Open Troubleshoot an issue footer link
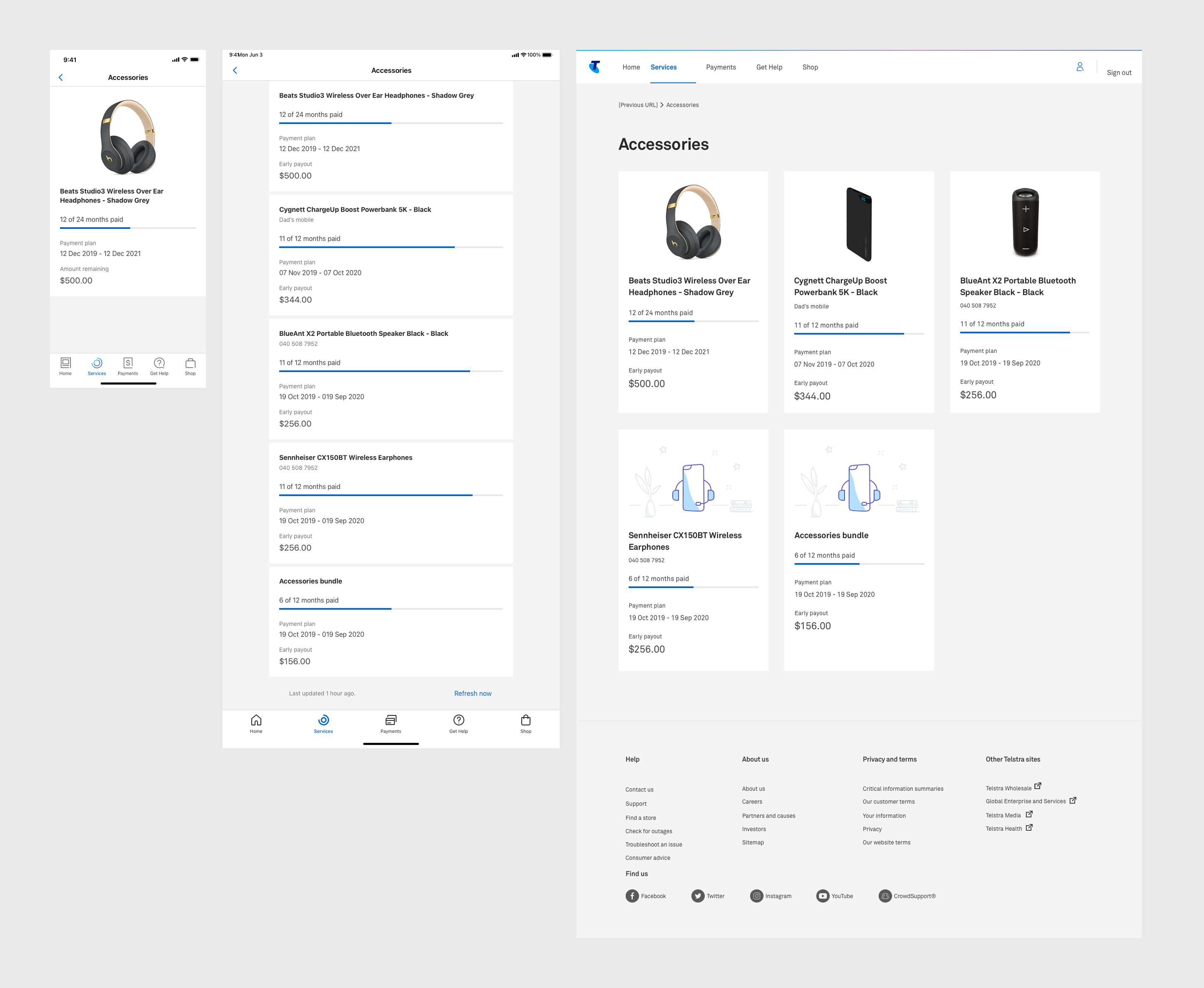Screen dimensions: 1204x988 click(653, 844)
